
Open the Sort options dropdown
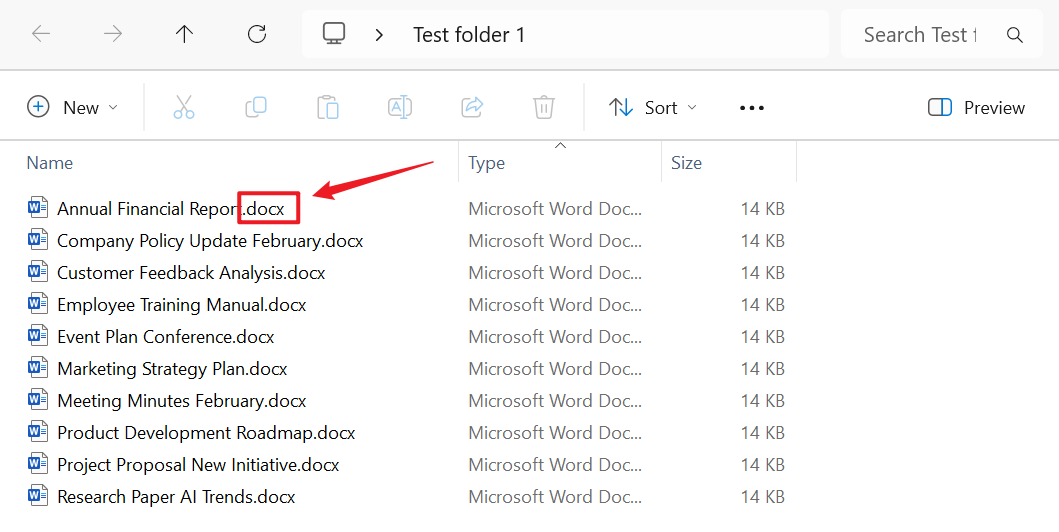[x=653, y=107]
